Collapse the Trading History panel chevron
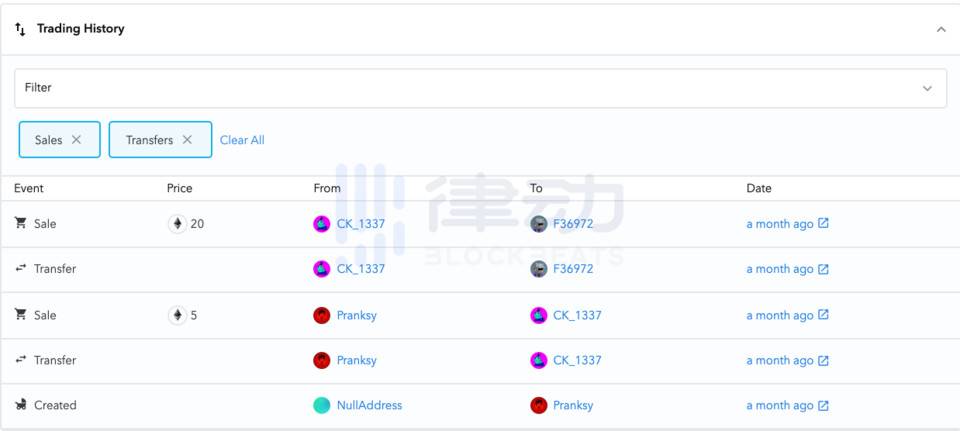Viewport: 960px width, 431px height. point(941,29)
